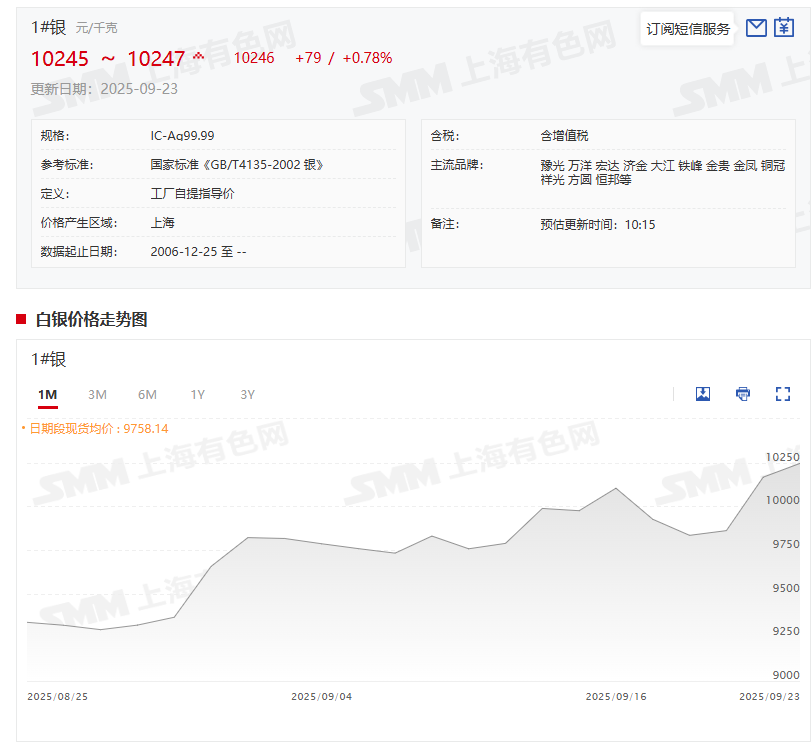Download the chart as an image
Image resolution: width=811 pixels, height=745 pixels.
tap(703, 394)
